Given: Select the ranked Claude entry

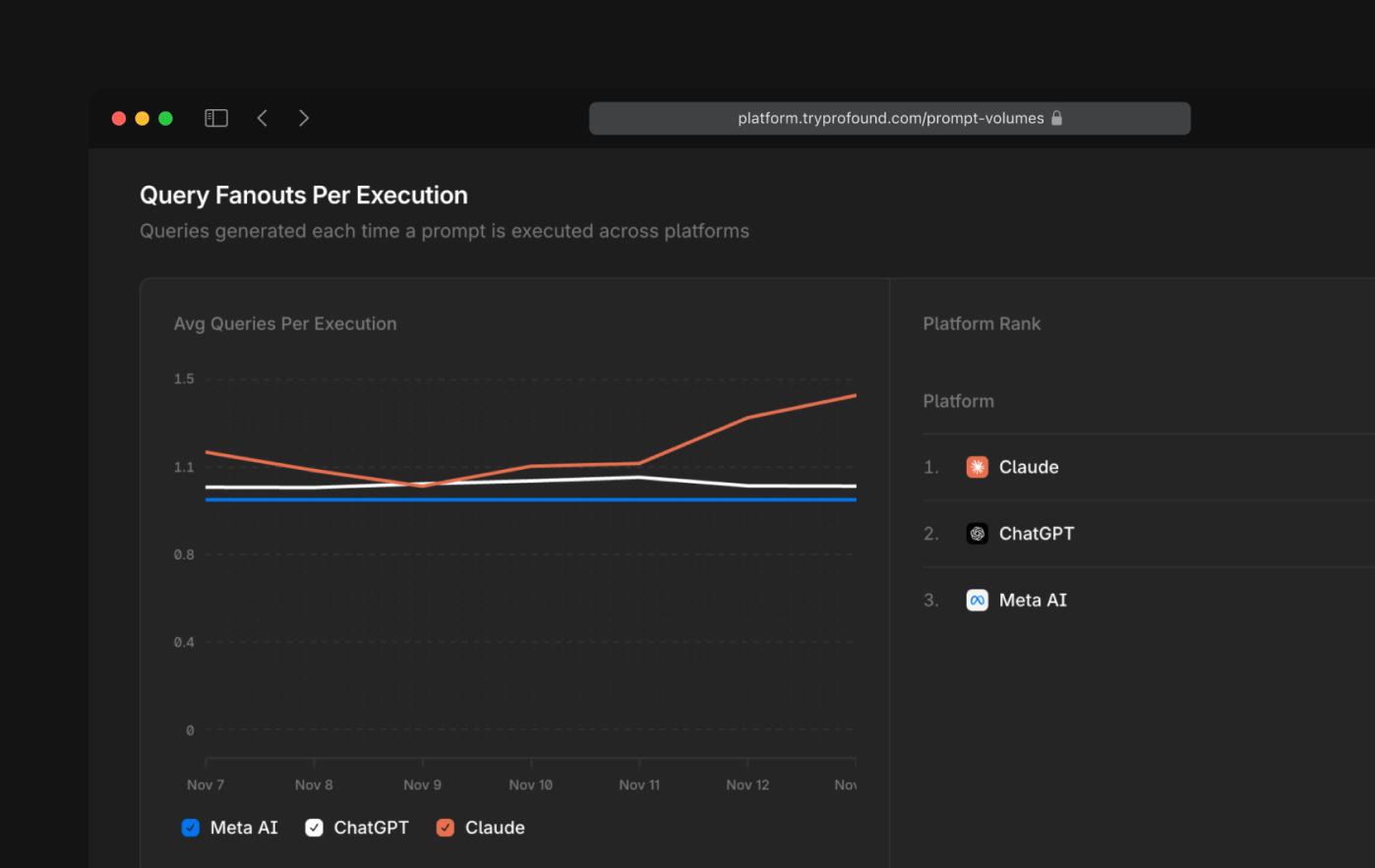Looking at the screenshot, I should 1029,467.
